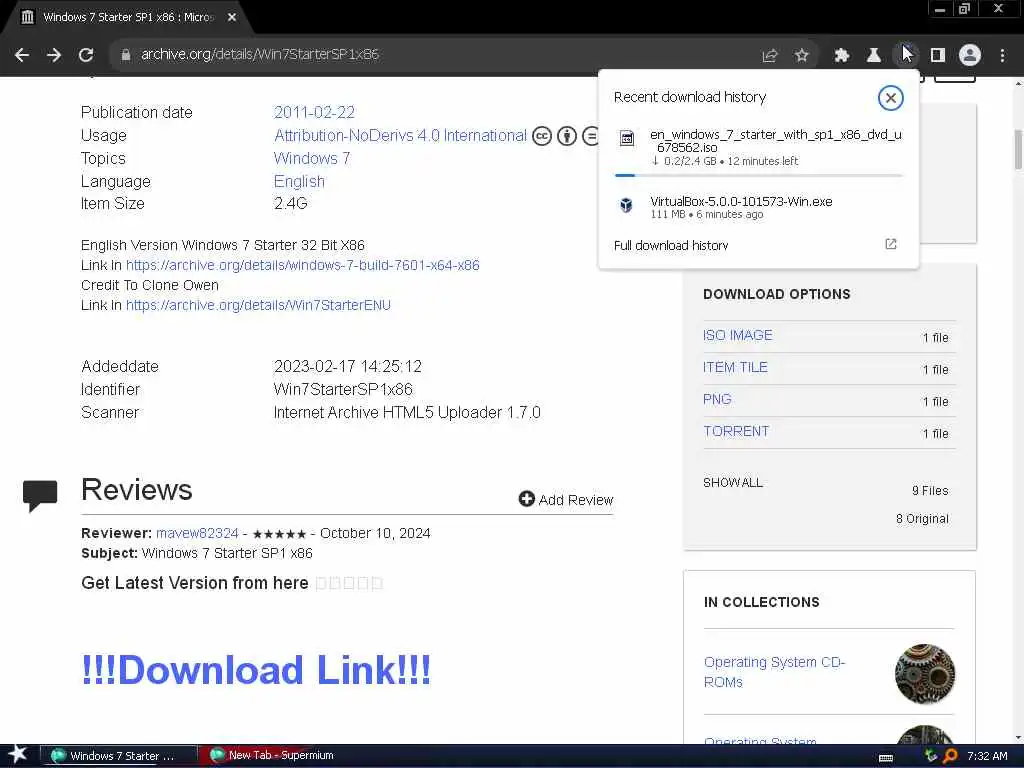Open the VirtualBox installer icon in downloads
Image resolution: width=1024 pixels, height=768 pixels.
pos(626,205)
